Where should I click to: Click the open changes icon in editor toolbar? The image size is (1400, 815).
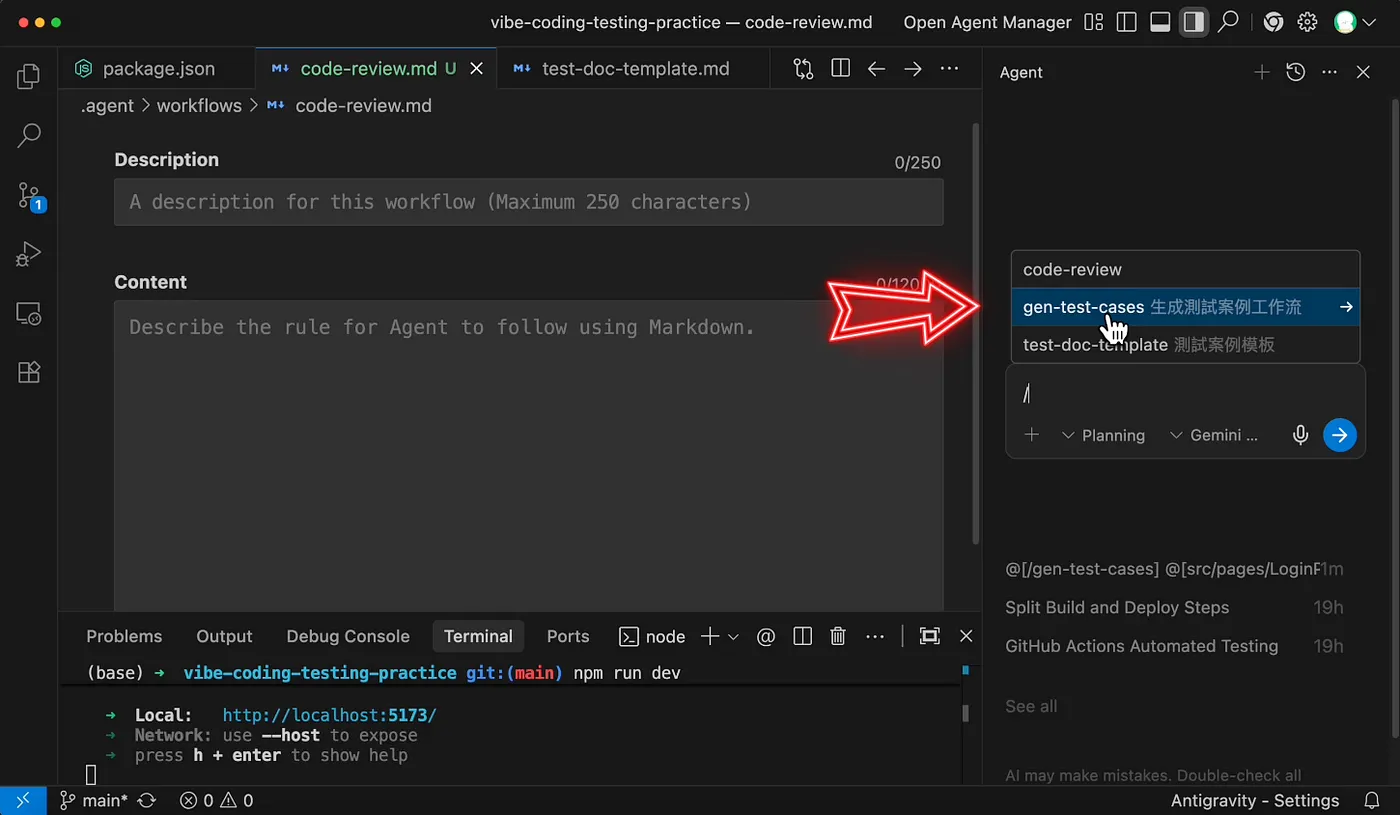tap(803, 69)
